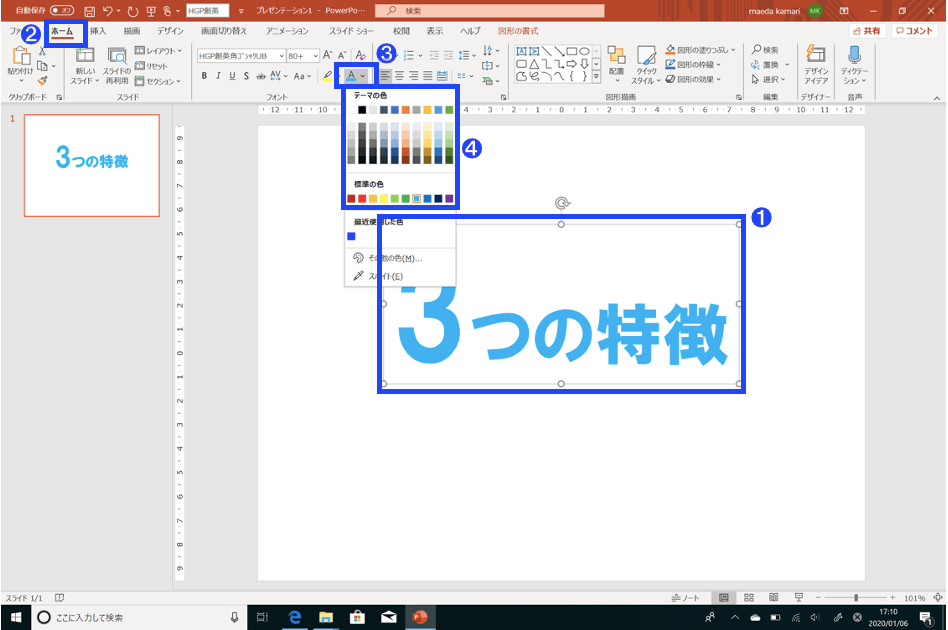Click the Format Painter brush icon

click(42, 80)
